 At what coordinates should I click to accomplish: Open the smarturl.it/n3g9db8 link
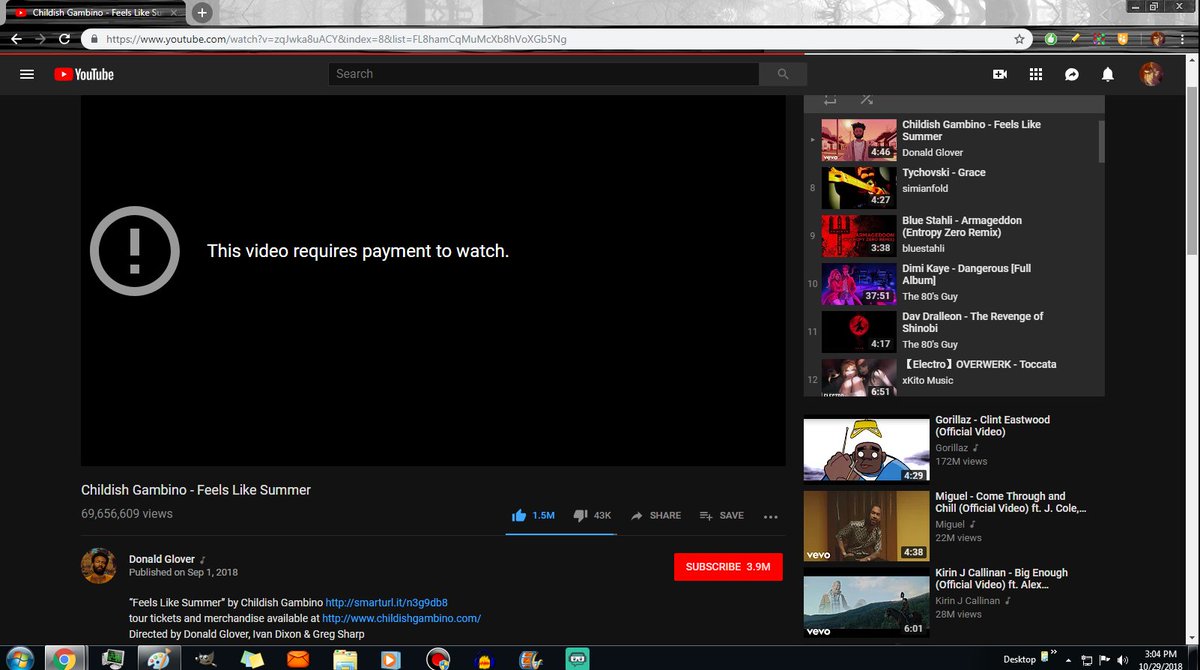click(x=386, y=603)
